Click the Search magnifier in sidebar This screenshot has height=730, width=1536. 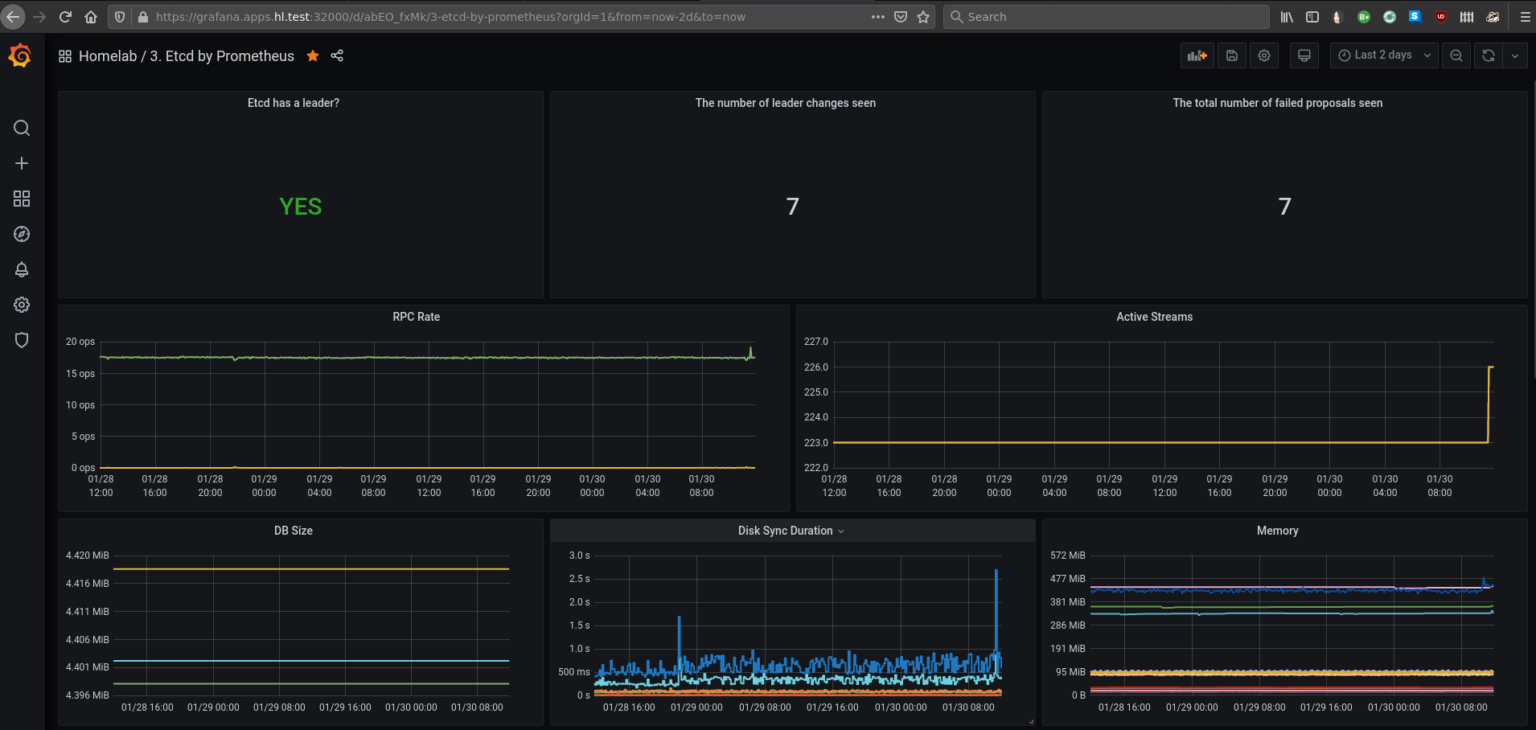pos(21,128)
